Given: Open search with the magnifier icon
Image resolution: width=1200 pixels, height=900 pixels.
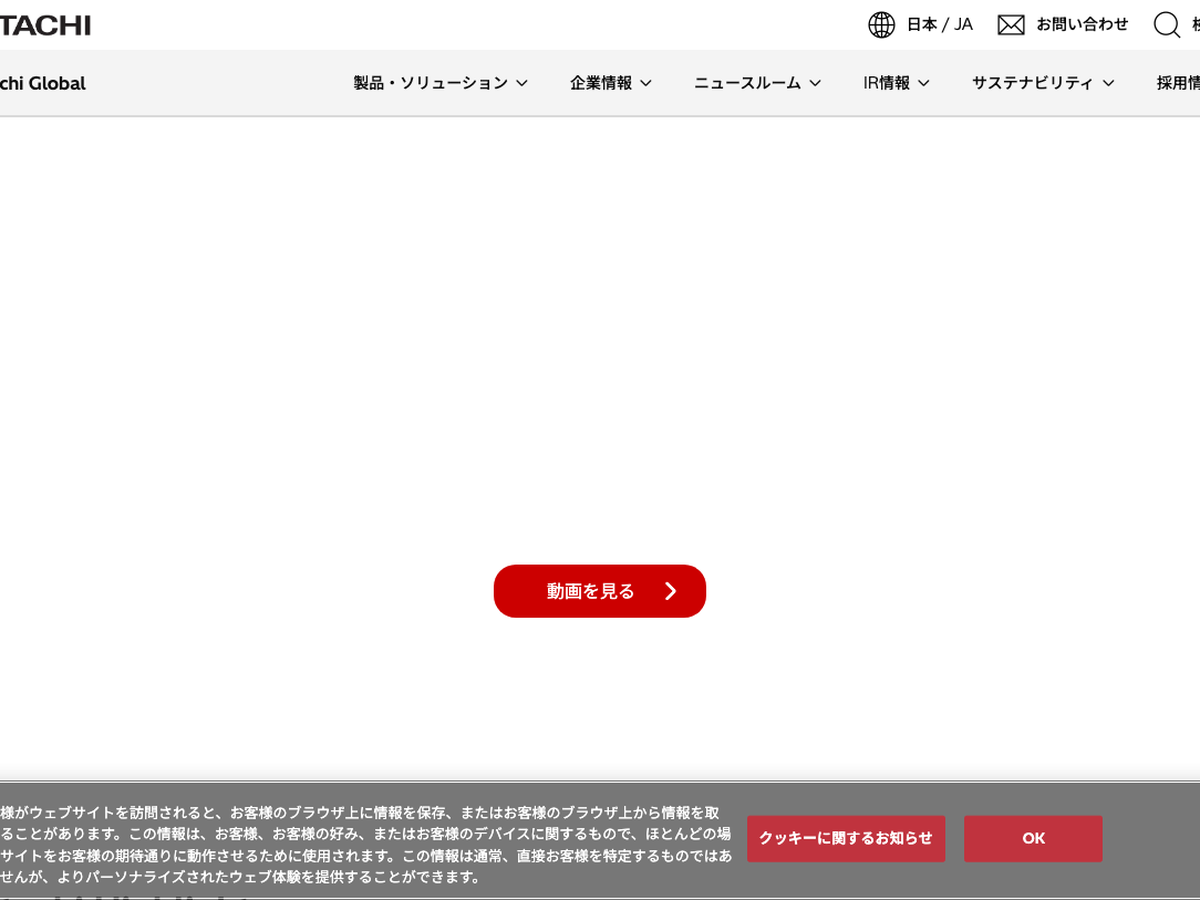Looking at the screenshot, I should coord(1166,25).
